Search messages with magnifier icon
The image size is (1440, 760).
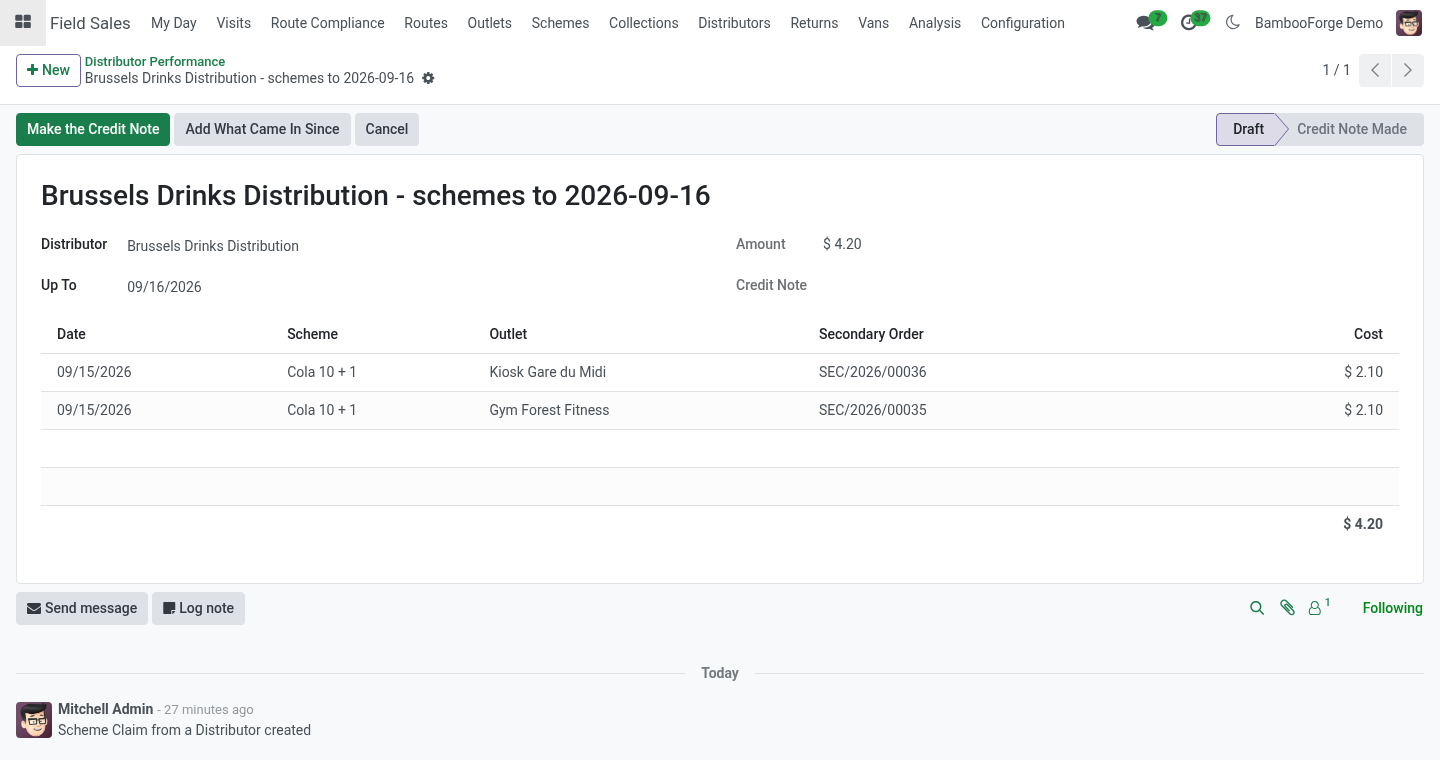coord(1257,608)
